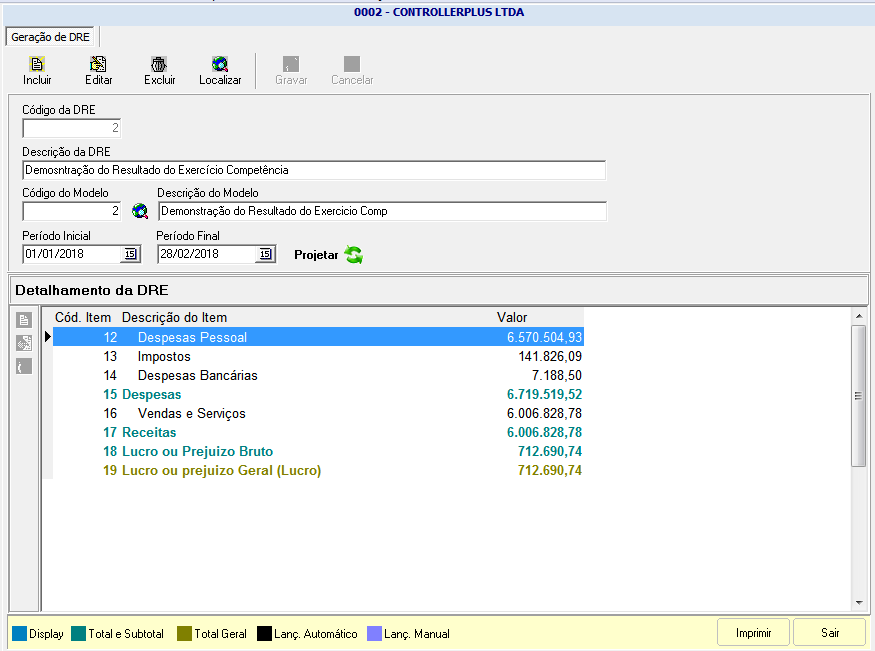875x651 pixels.
Task: Click the Sair button
Action: pos(830,633)
